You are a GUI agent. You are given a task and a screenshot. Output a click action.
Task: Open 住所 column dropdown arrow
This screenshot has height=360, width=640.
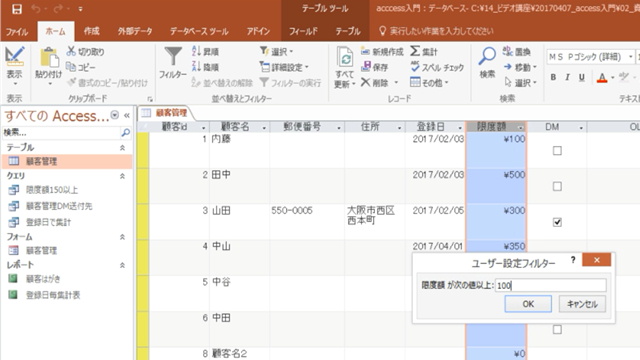(399, 128)
